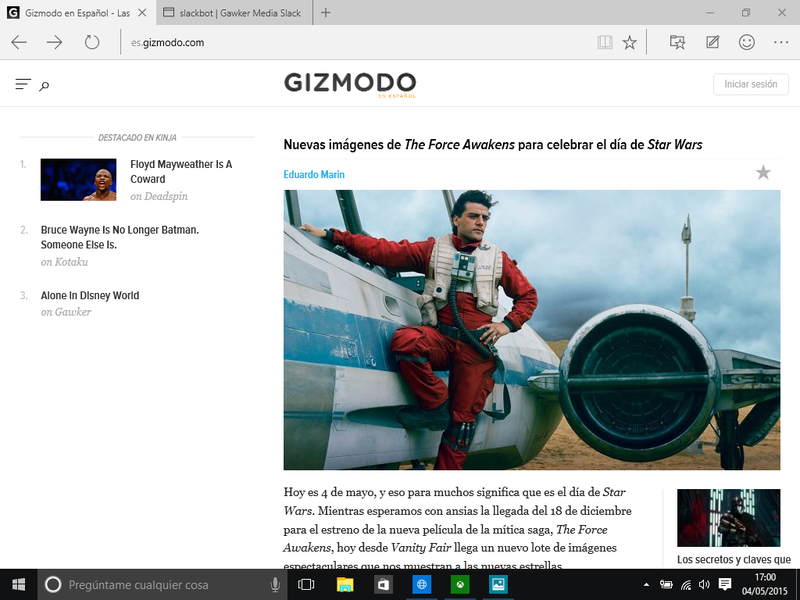
Task: Open the taskbar clock showing 17:00
Action: tap(765, 585)
